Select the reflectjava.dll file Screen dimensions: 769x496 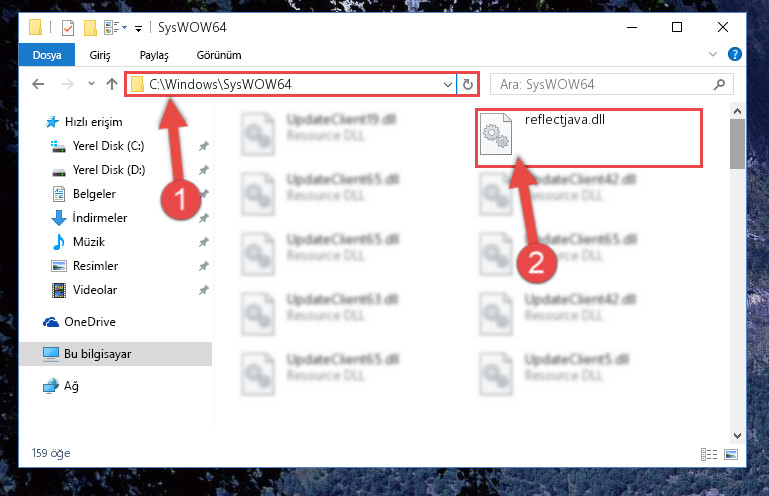click(589, 138)
